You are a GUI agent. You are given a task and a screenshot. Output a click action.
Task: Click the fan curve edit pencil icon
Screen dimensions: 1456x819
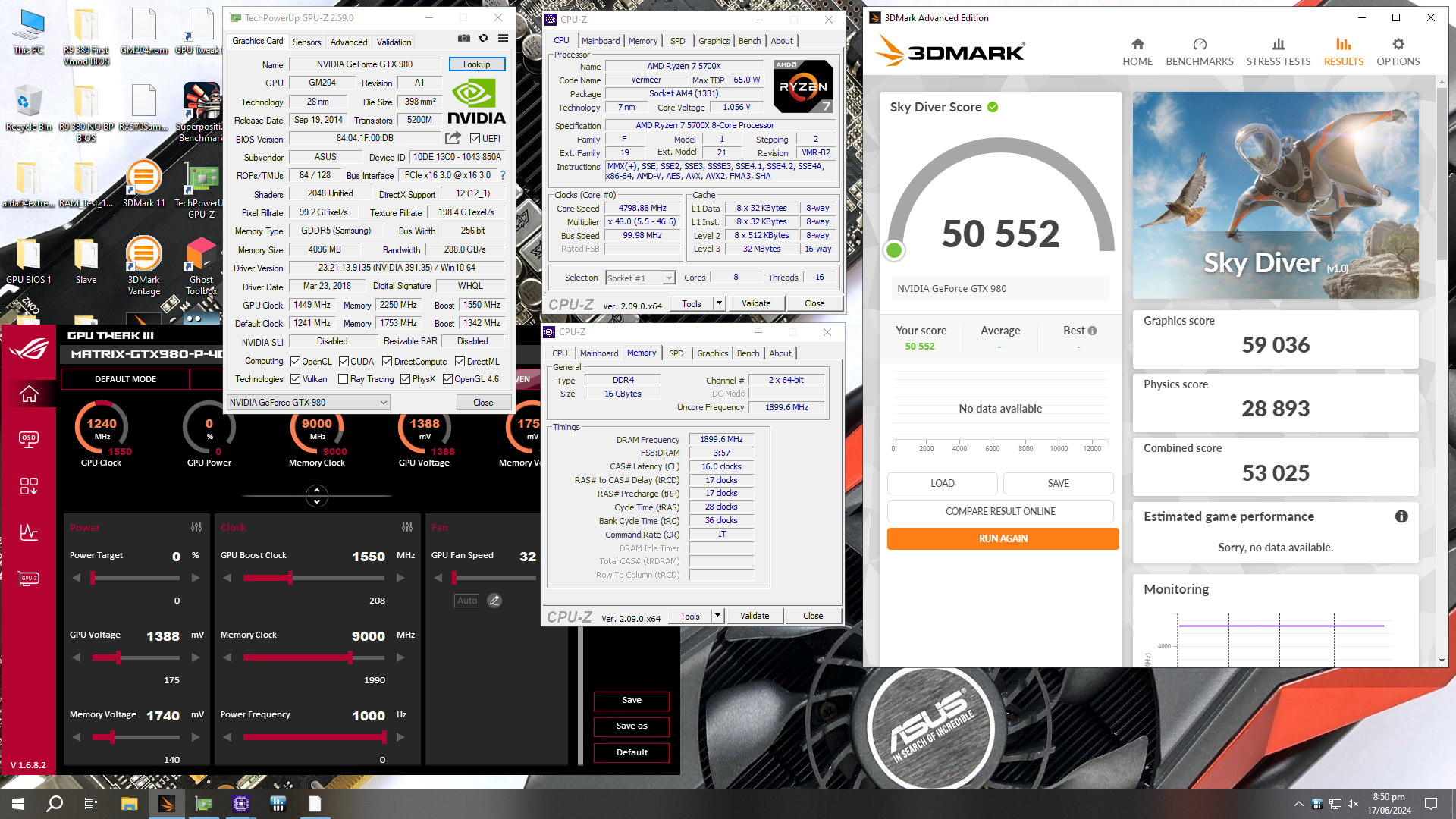494,601
